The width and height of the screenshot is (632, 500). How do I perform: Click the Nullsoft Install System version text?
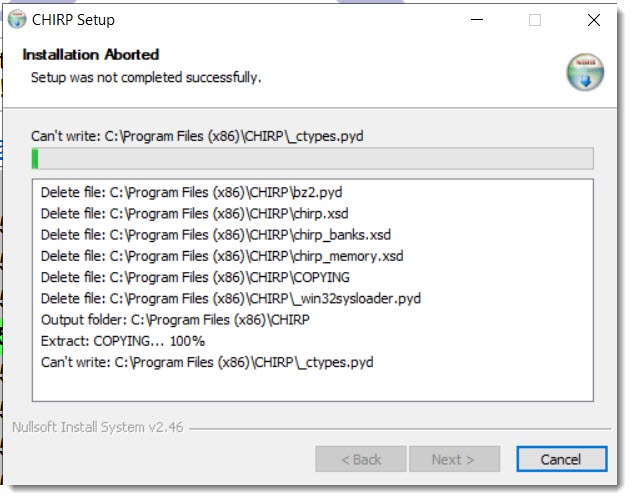98,427
